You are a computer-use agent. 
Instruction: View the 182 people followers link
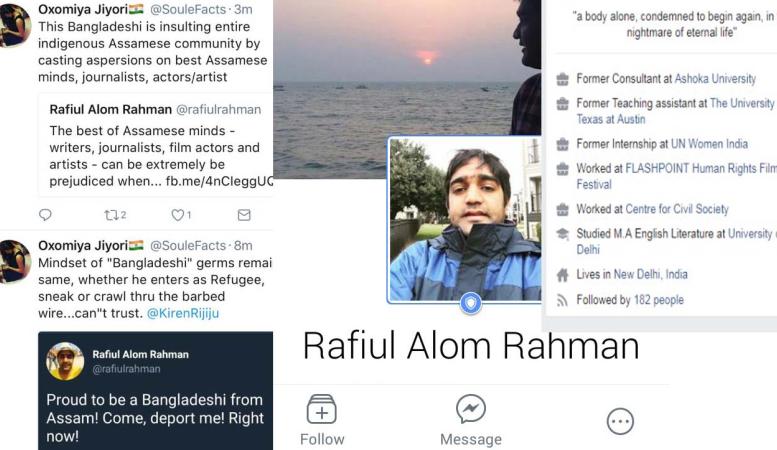659,300
